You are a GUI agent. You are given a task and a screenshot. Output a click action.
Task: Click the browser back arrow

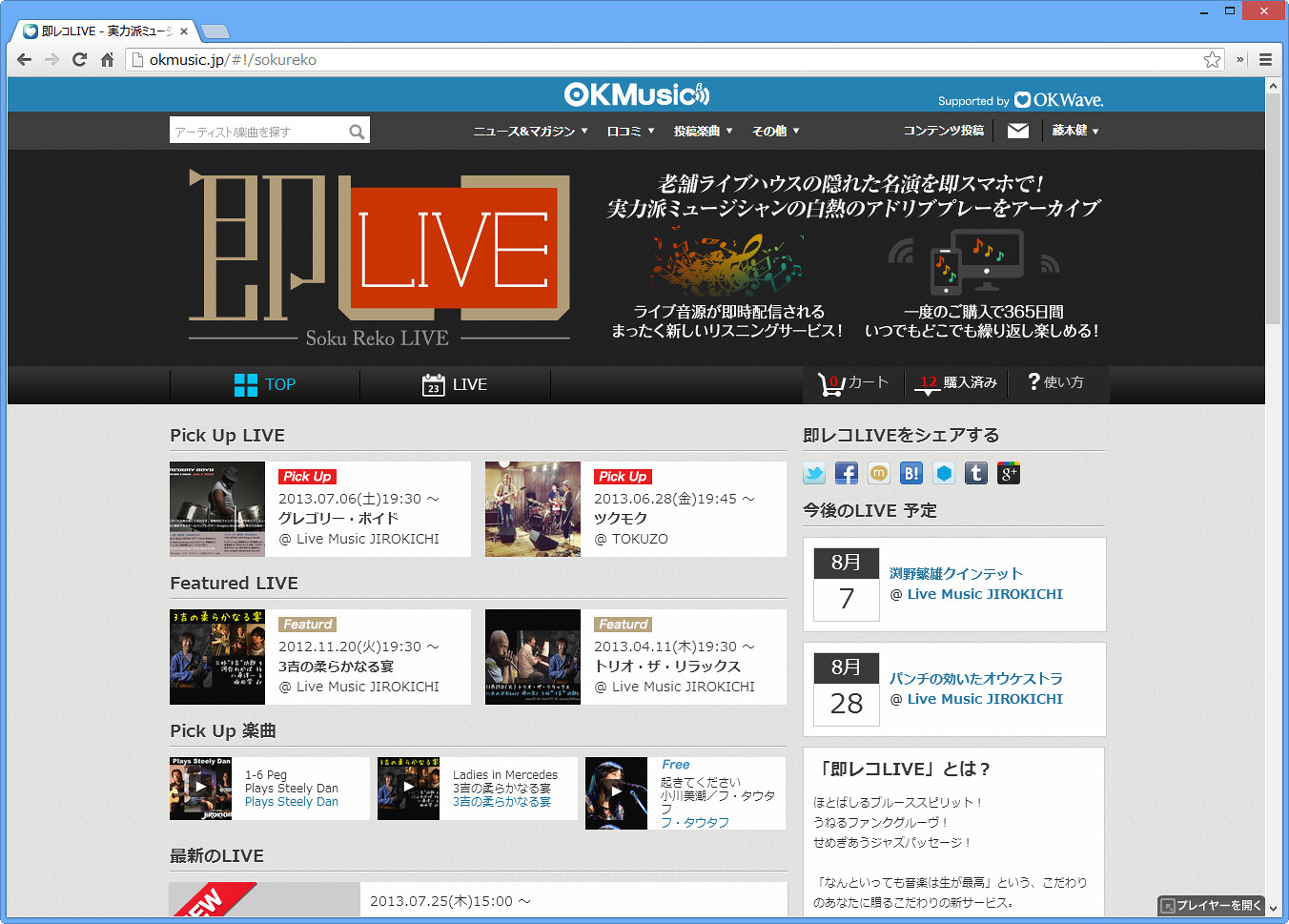[25, 59]
